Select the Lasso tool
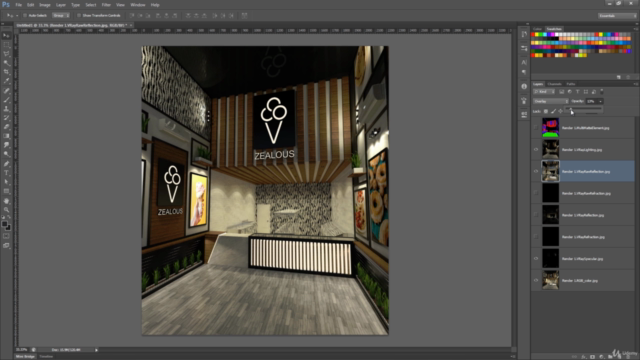The width and height of the screenshot is (640, 360). (6, 54)
